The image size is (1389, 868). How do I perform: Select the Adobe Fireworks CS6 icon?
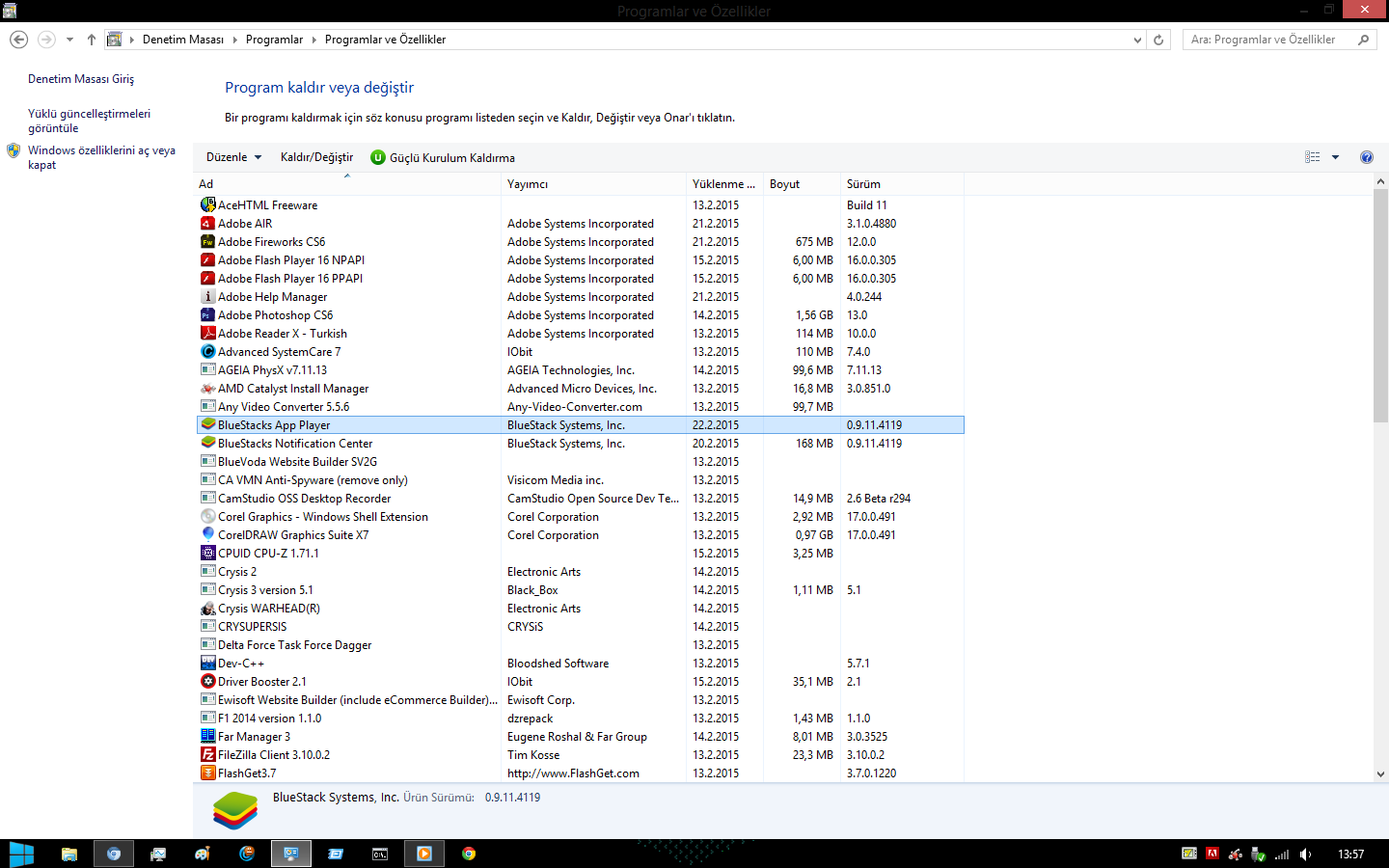tap(207, 241)
